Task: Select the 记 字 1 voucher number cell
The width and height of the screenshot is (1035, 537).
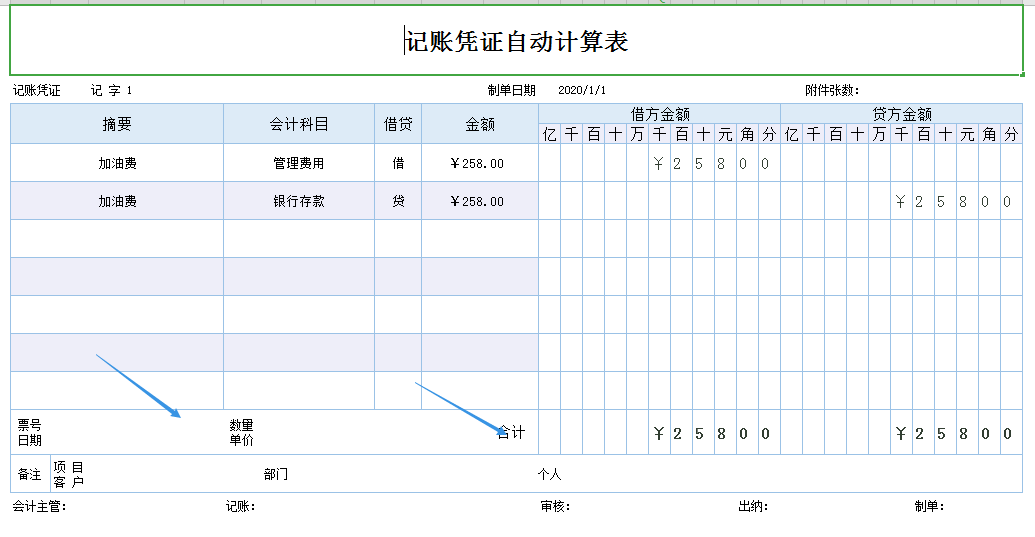Action: point(111,90)
